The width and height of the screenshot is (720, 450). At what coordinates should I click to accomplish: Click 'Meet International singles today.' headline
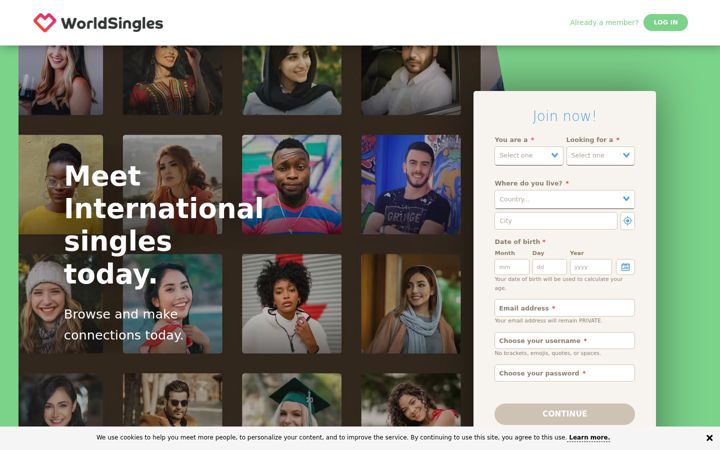click(163, 225)
